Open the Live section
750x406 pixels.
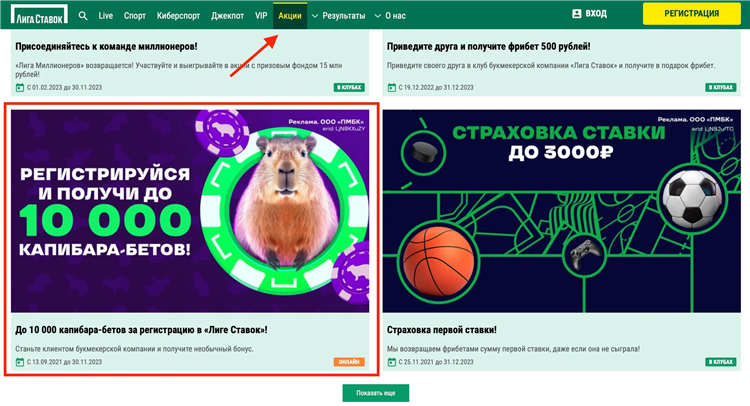(x=106, y=16)
